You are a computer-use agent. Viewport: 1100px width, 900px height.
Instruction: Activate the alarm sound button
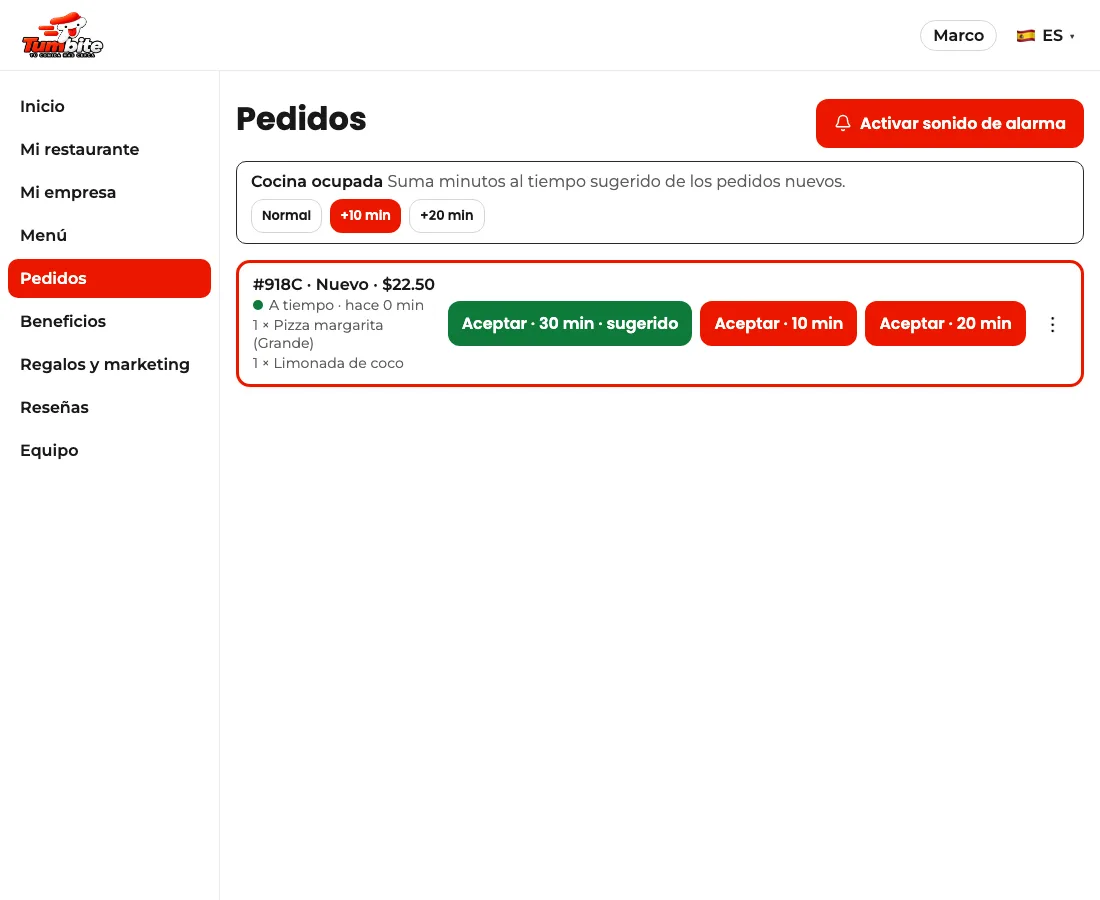pyautogui.click(x=949, y=123)
